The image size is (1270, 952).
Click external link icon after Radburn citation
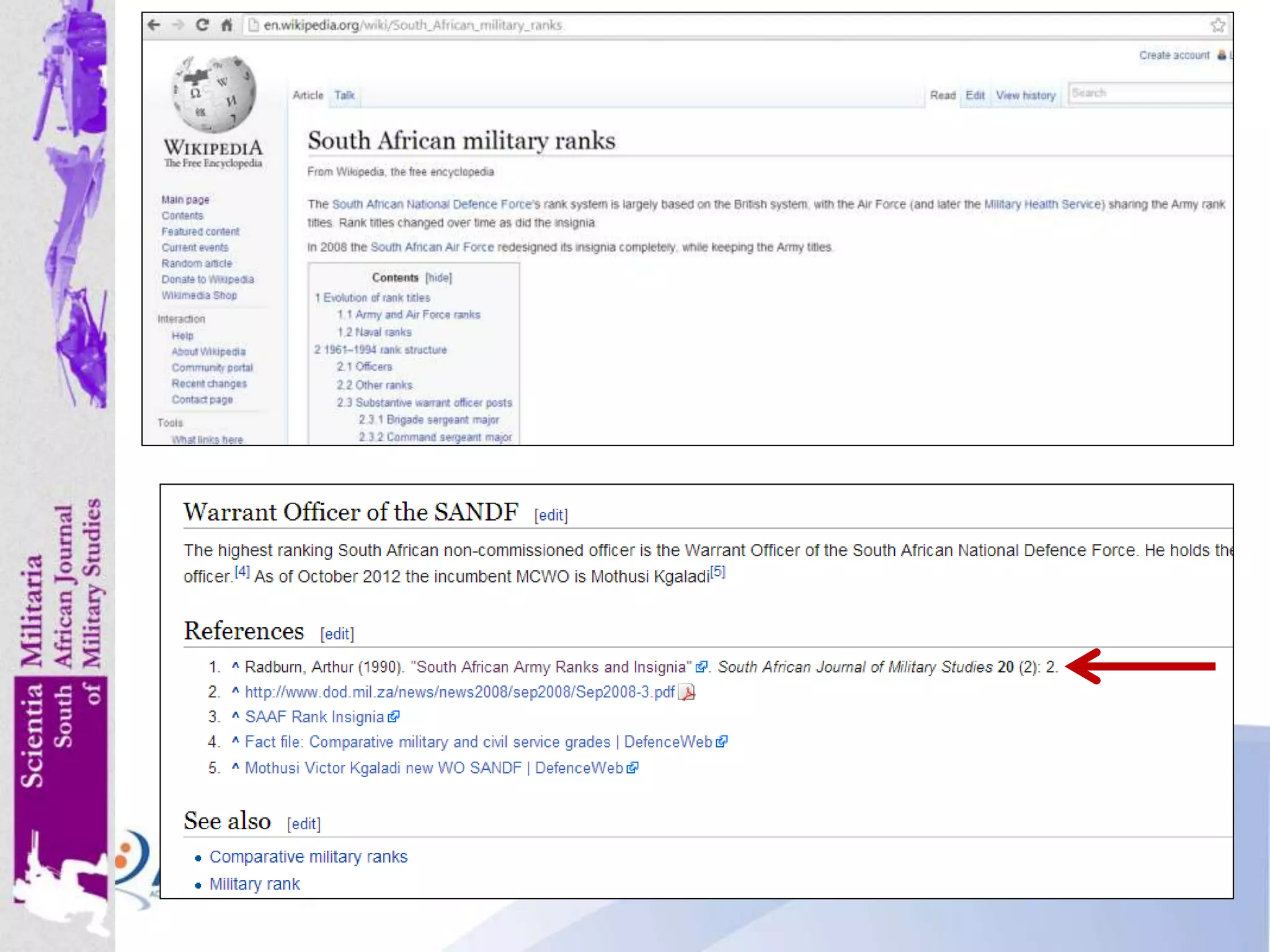[701, 667]
